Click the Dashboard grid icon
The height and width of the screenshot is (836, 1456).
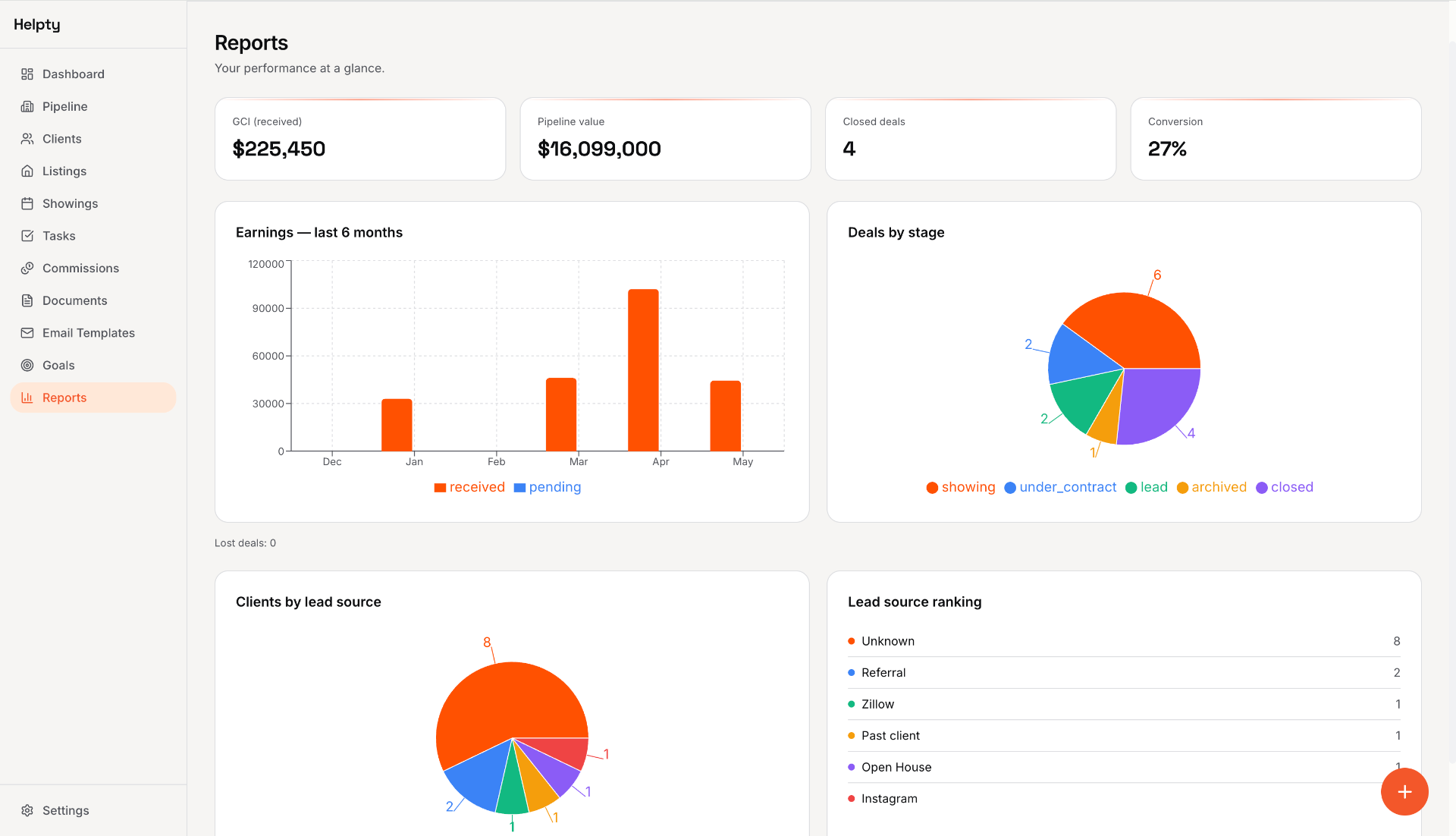pos(27,74)
